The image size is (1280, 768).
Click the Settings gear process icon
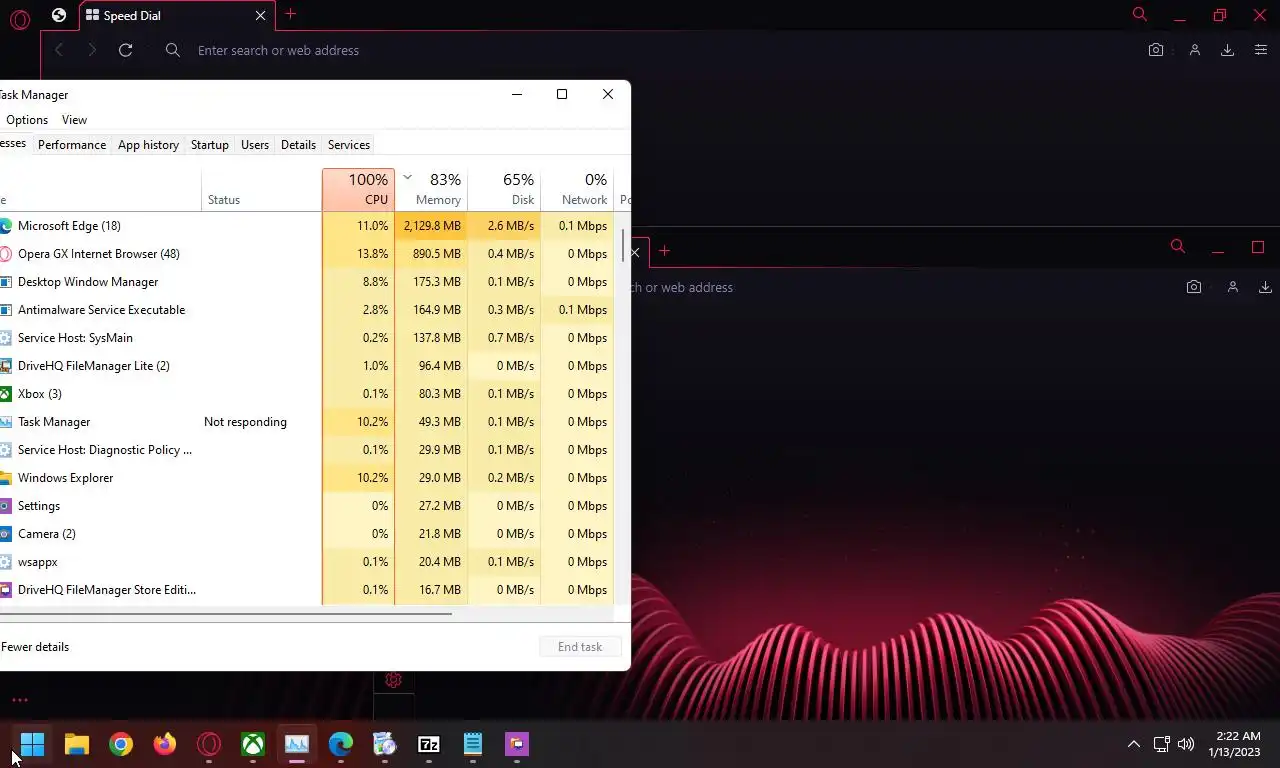[5, 506]
